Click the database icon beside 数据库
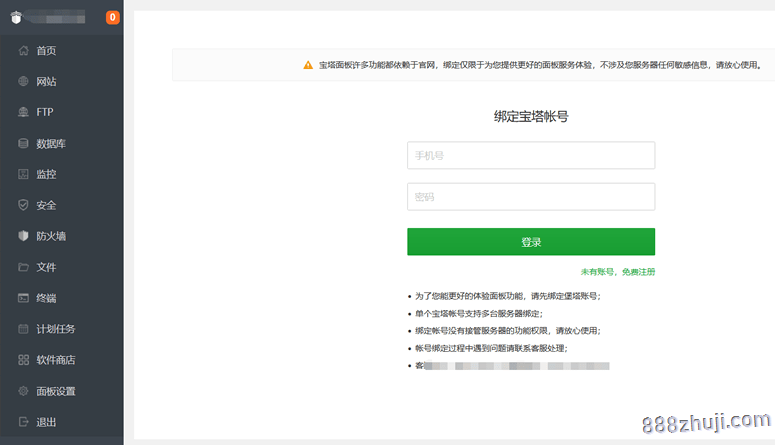This screenshot has width=775, height=445. pos(23,143)
